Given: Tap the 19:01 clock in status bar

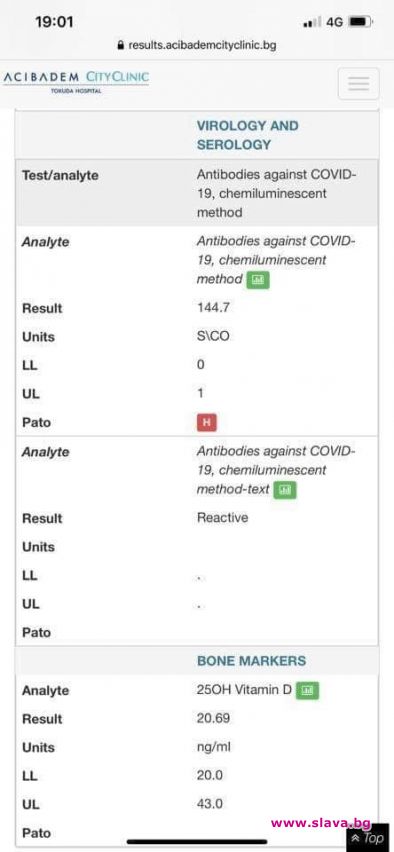Looking at the screenshot, I should (54, 22).
